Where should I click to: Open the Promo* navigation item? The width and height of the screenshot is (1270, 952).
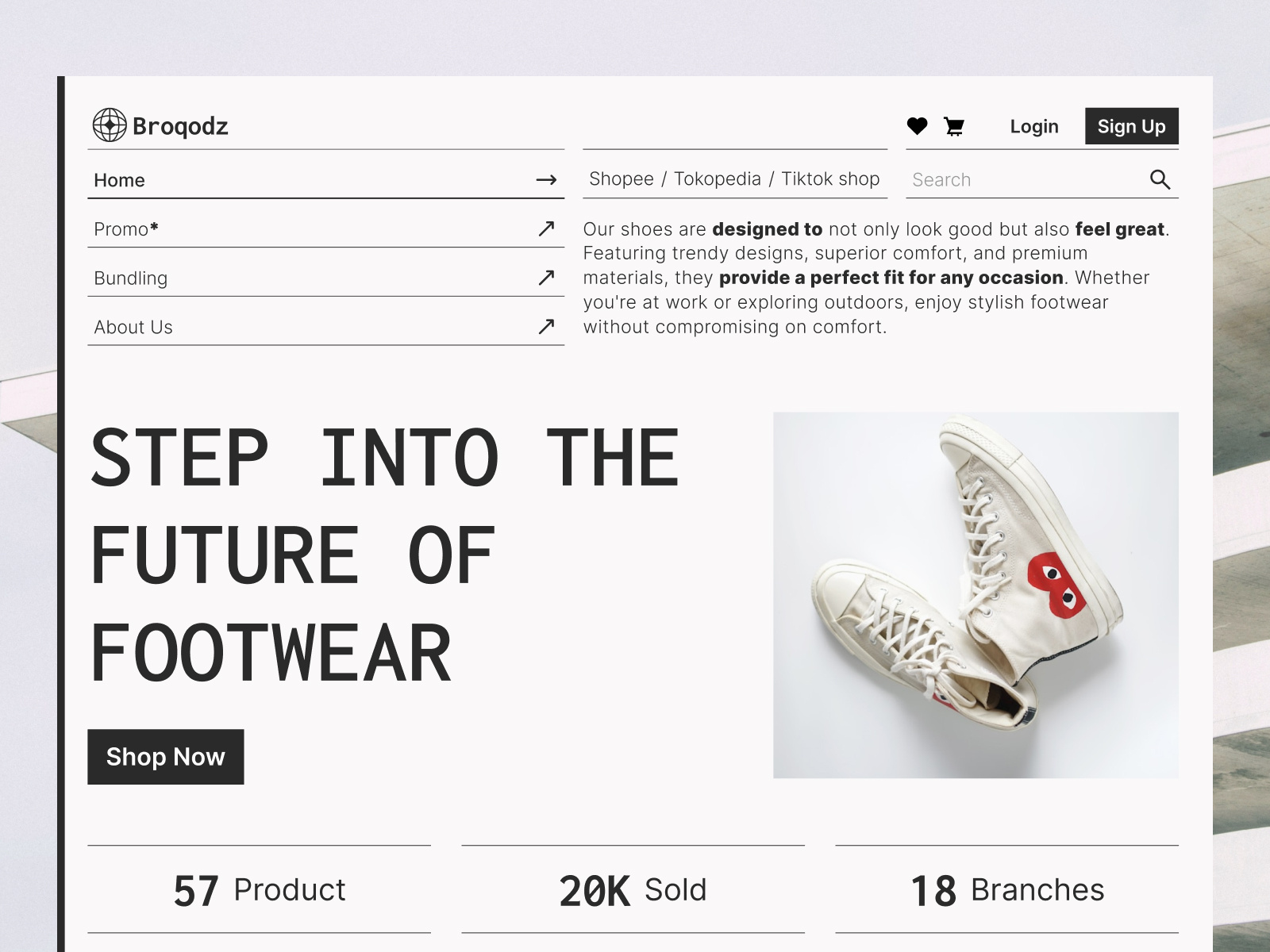point(125,229)
